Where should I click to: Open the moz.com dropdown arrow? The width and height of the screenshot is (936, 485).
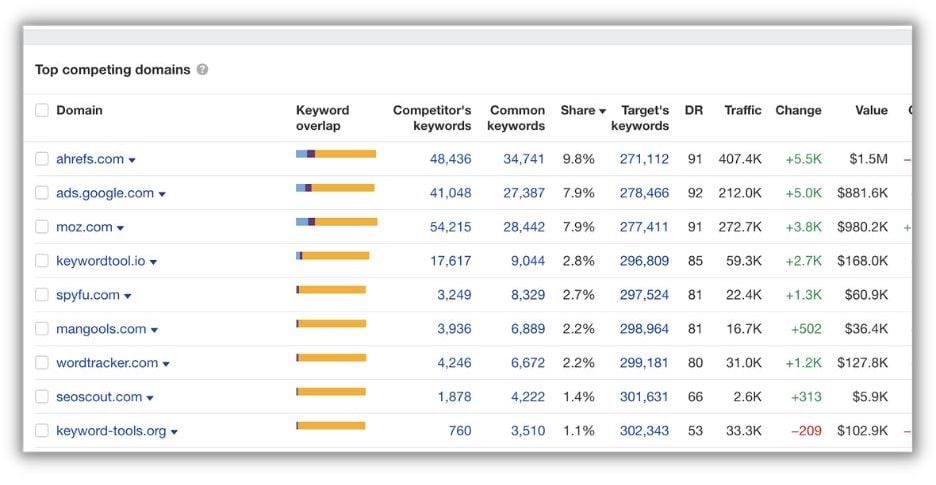click(x=120, y=228)
